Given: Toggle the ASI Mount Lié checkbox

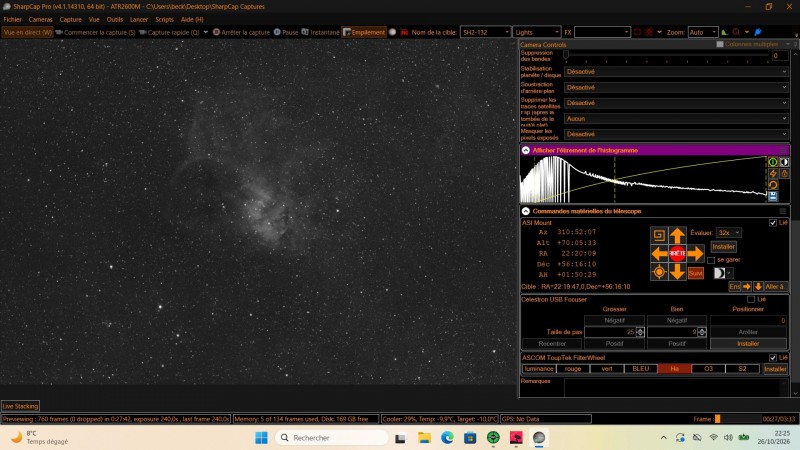Looking at the screenshot, I should (x=772, y=223).
